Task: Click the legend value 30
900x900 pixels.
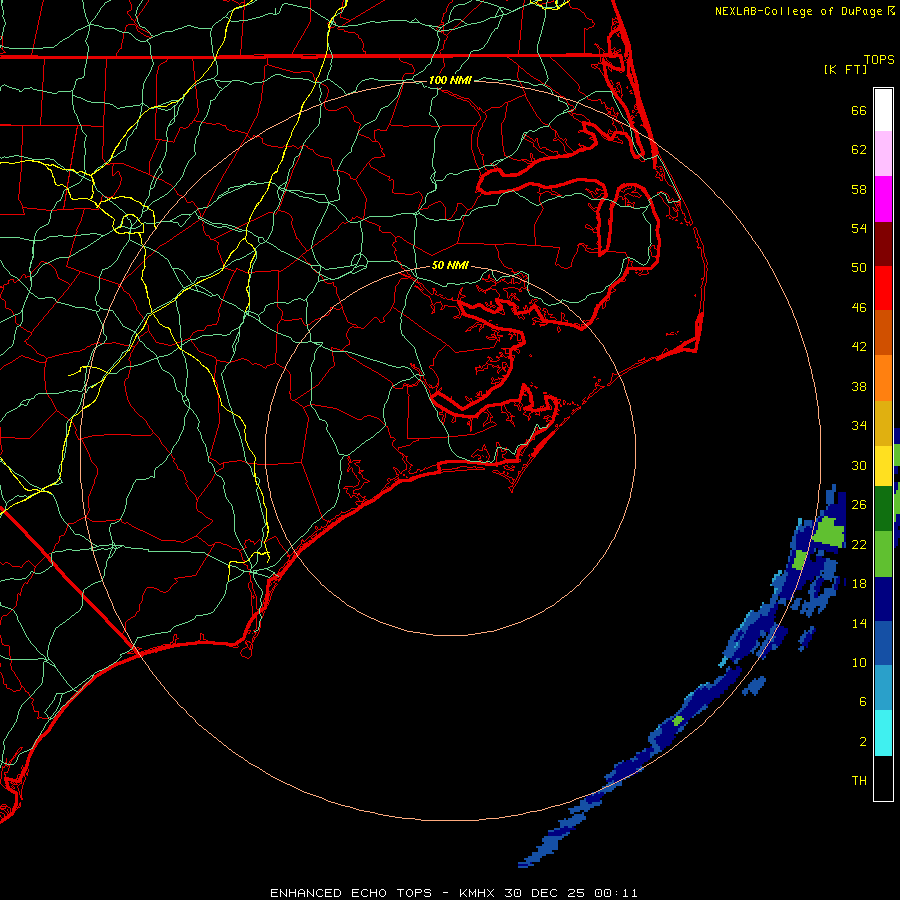Action: pos(859,465)
